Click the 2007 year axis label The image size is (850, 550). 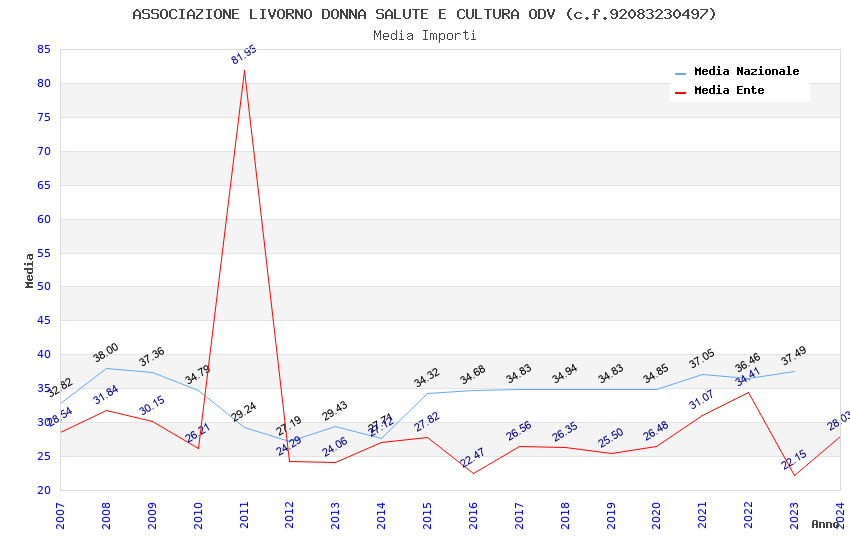60,515
